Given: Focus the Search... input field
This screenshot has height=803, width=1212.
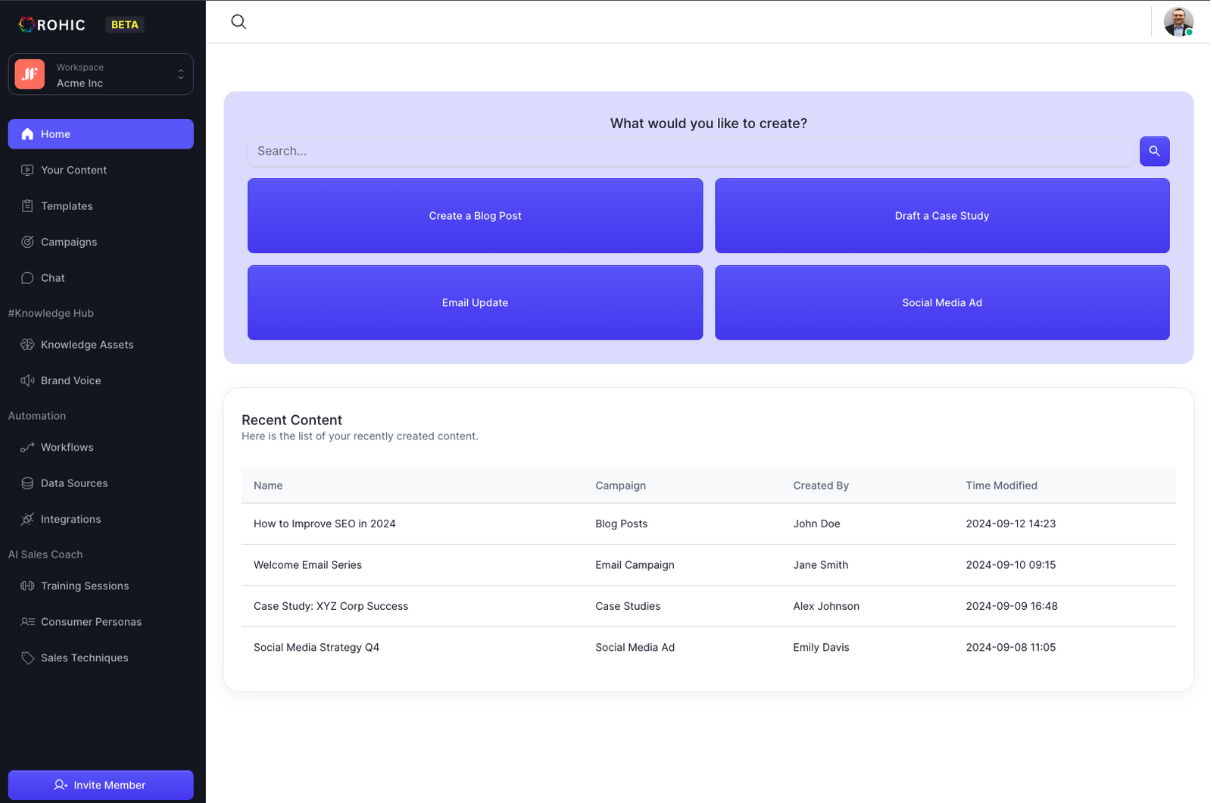Looking at the screenshot, I should (x=690, y=151).
